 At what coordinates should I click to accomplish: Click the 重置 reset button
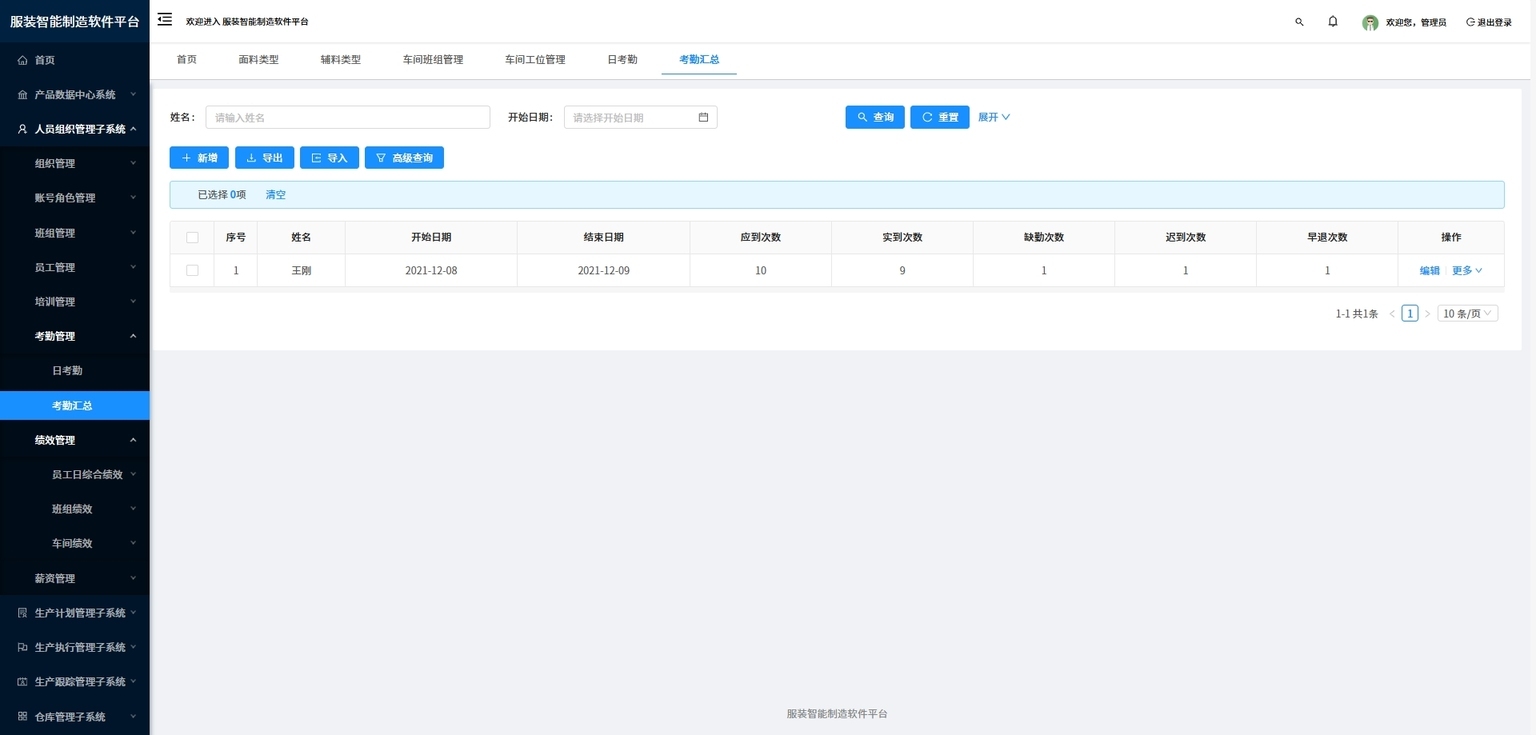(940, 117)
